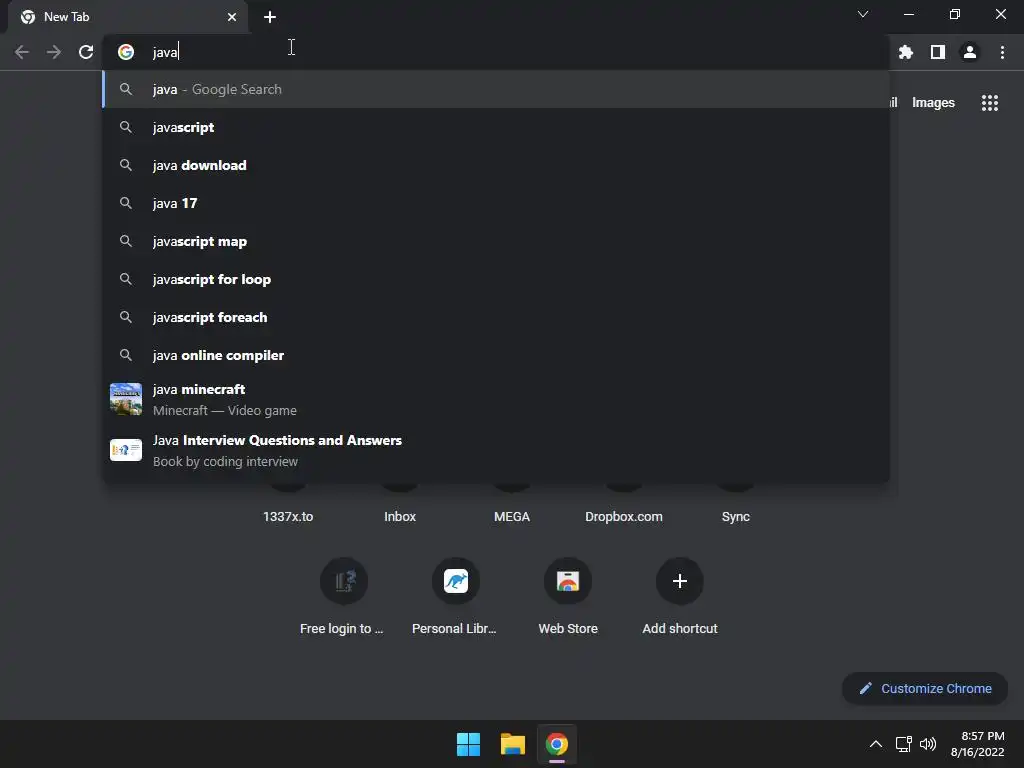Pick the 'javascript map' suggestion
The image size is (1024, 768).
(x=496, y=241)
